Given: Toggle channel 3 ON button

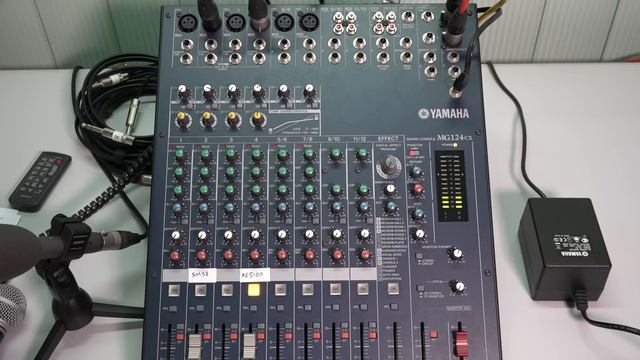Looking at the screenshot, I should coord(227,290).
